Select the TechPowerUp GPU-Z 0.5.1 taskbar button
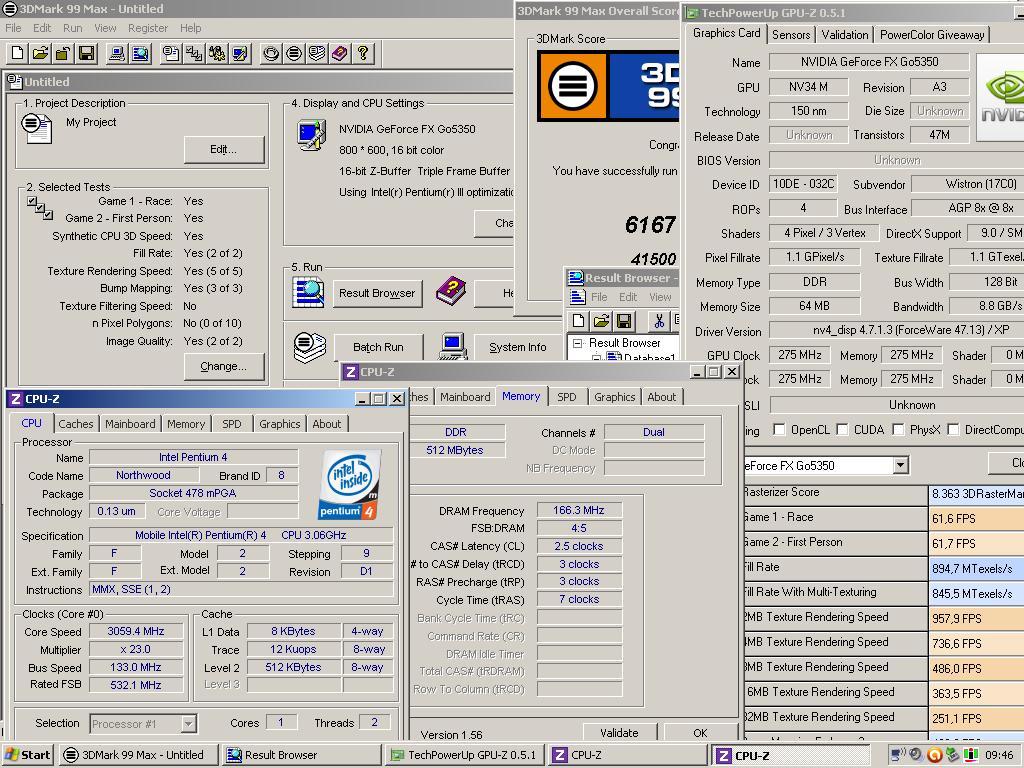 click(464, 755)
